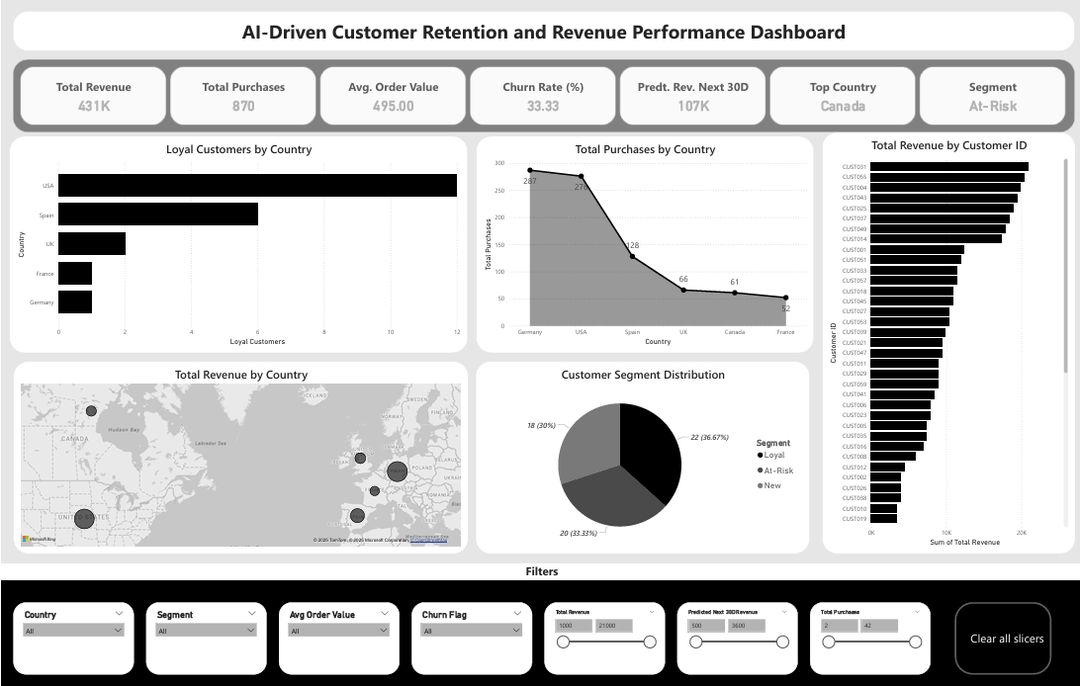
Task: Click the Microsoft Bing logo on map
Action: [39, 539]
